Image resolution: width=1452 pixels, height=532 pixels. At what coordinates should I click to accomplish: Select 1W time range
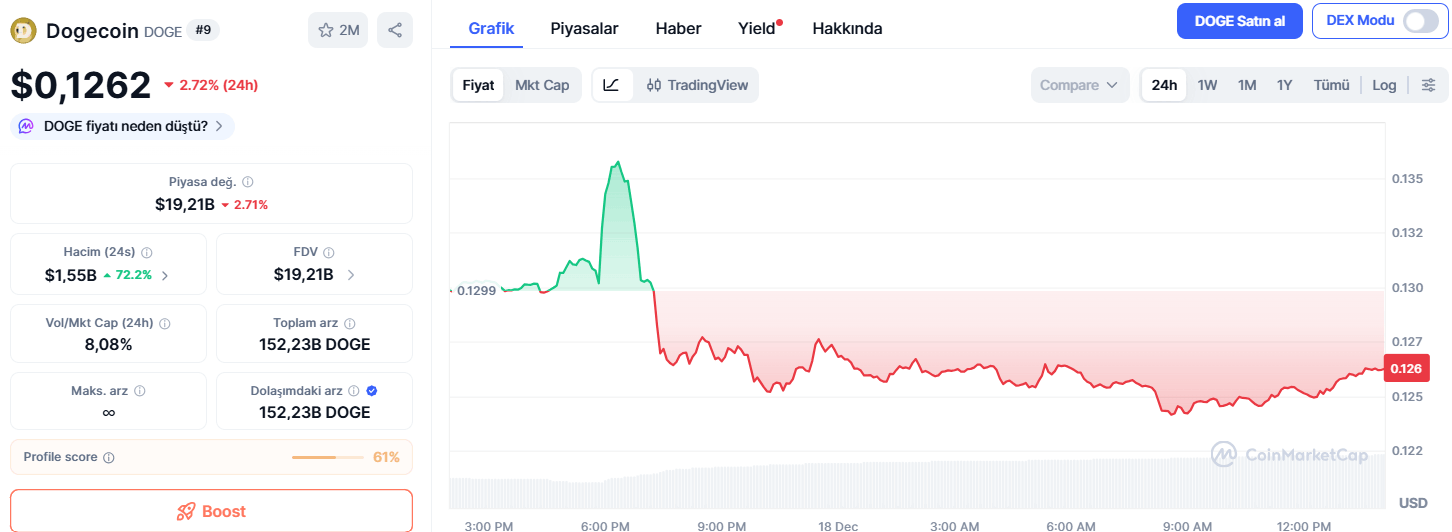pyautogui.click(x=1207, y=85)
